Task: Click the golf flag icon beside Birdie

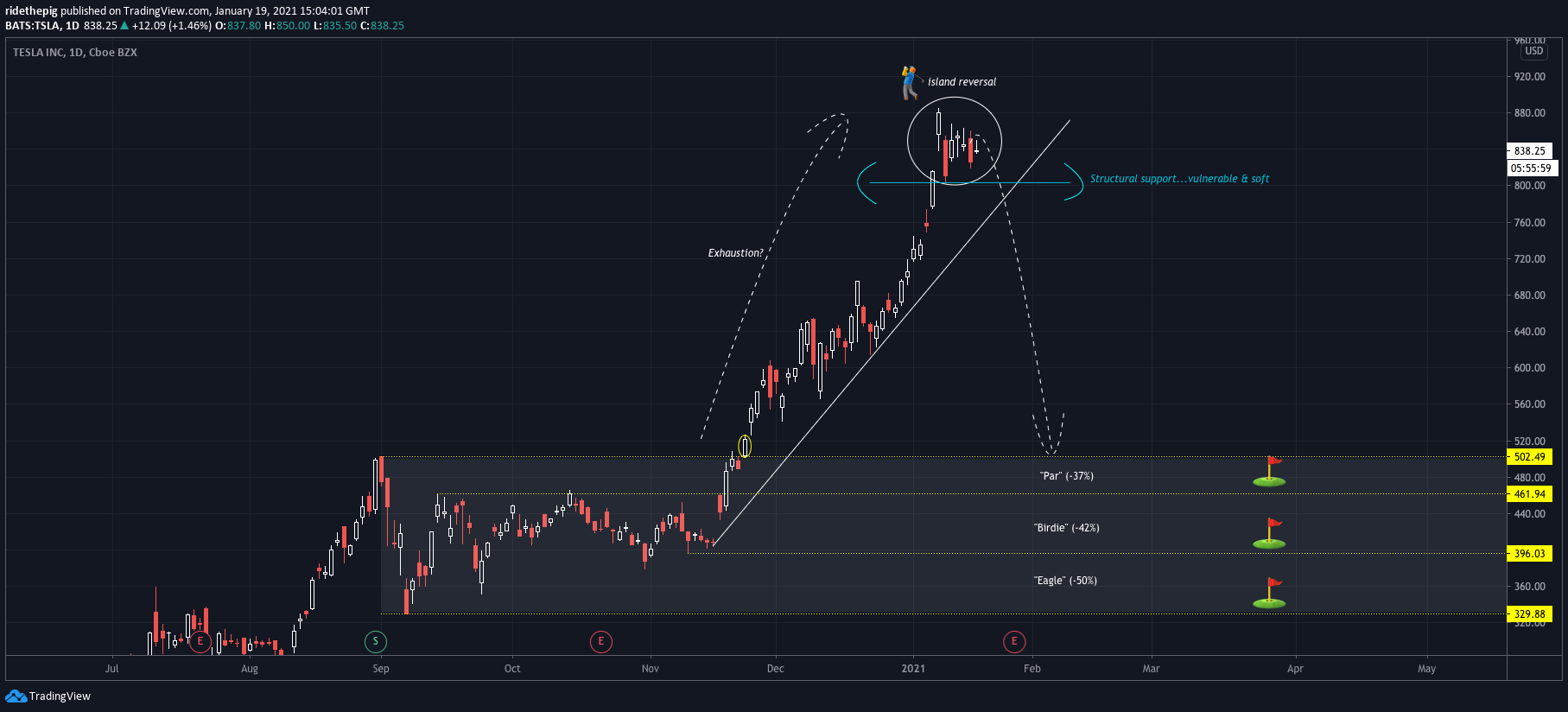Action: (x=1269, y=533)
